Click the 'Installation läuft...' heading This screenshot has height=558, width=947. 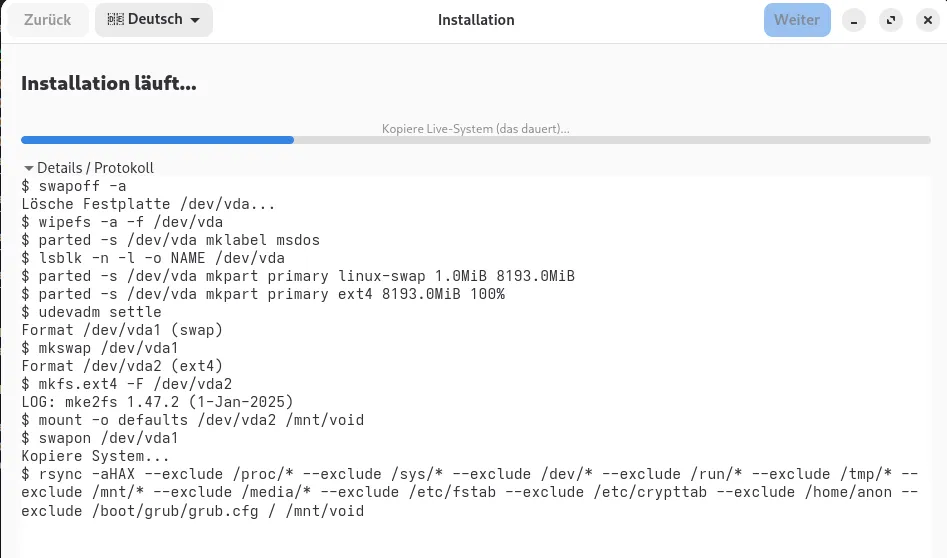109,83
